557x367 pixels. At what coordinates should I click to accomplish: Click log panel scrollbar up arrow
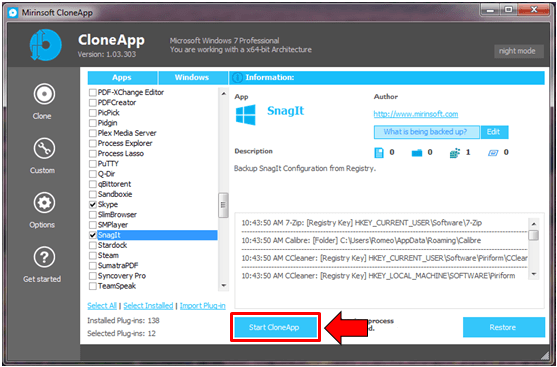pos(534,224)
